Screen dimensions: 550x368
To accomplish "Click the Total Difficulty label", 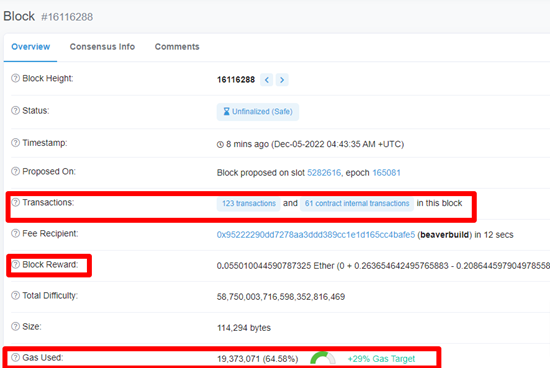I will point(50,295).
